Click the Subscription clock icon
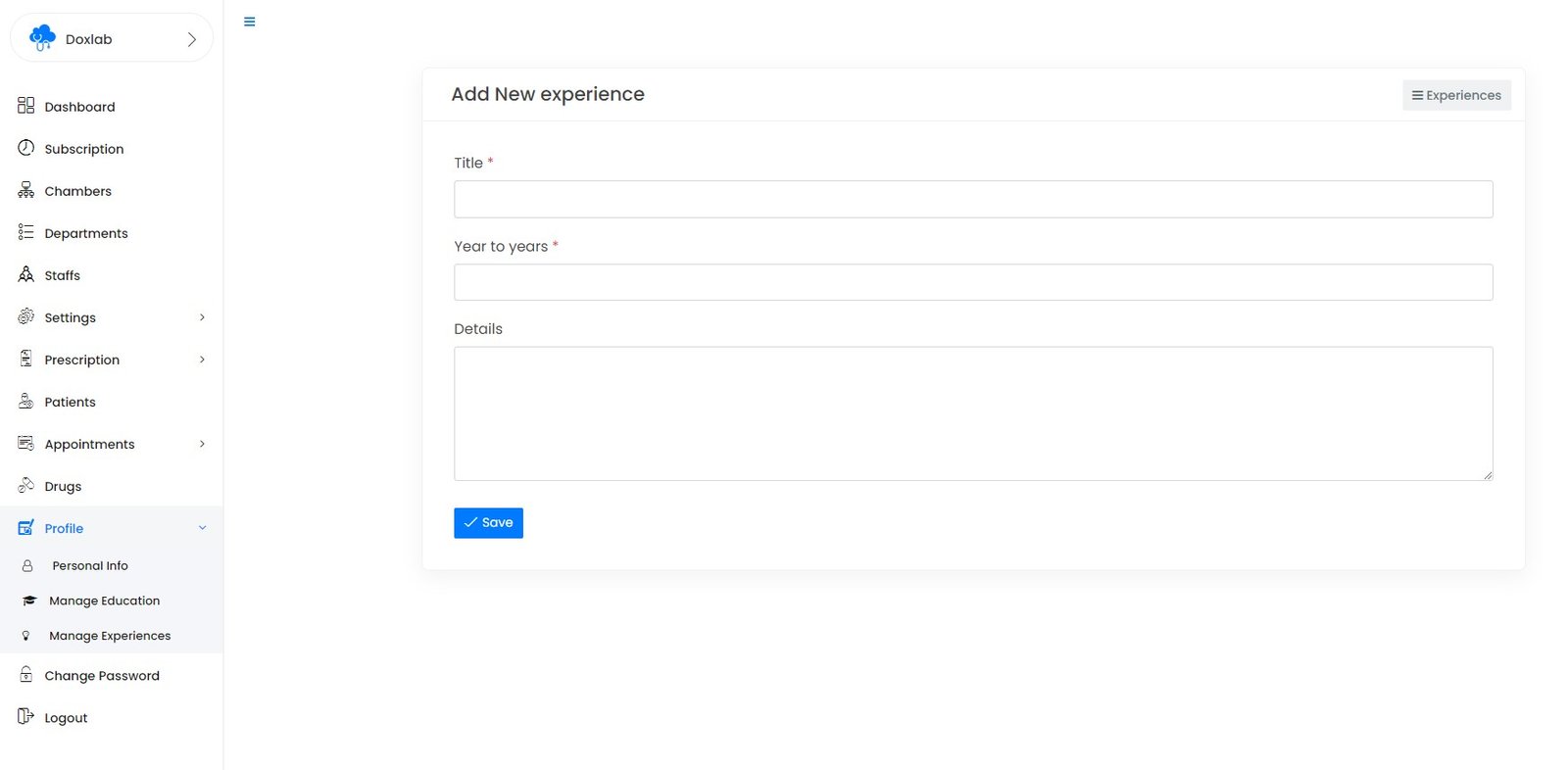 point(26,148)
